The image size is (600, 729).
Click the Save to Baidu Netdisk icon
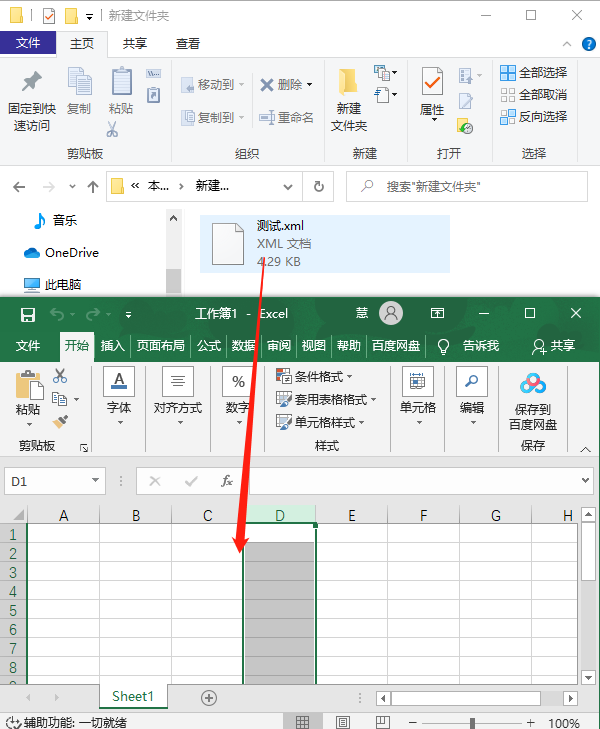tap(532, 384)
